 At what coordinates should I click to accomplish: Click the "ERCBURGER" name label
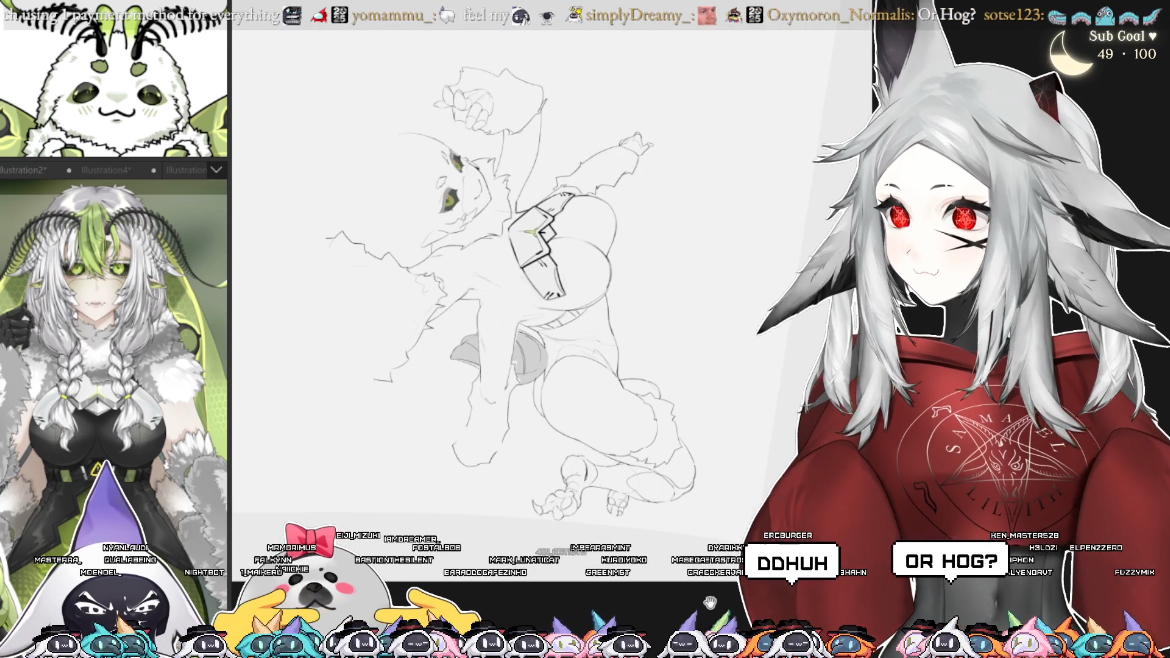tap(787, 536)
